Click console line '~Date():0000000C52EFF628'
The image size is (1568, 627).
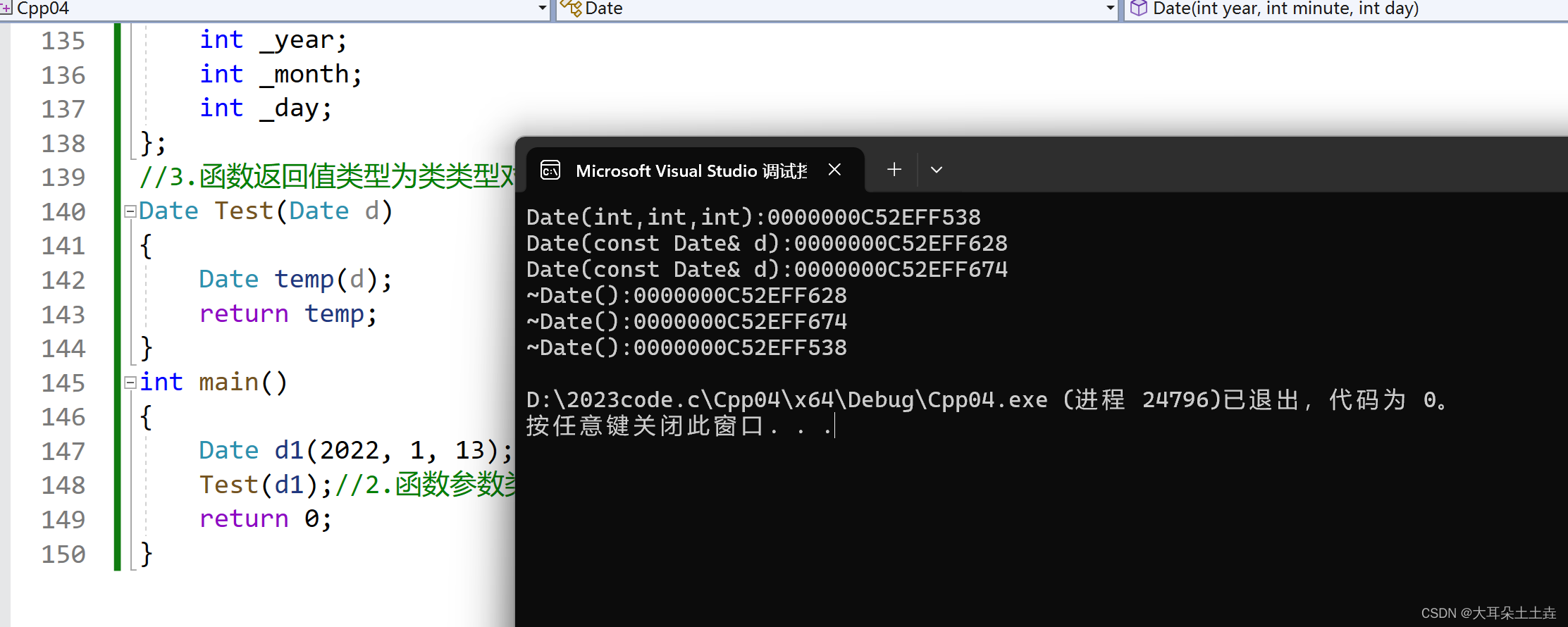(686, 295)
